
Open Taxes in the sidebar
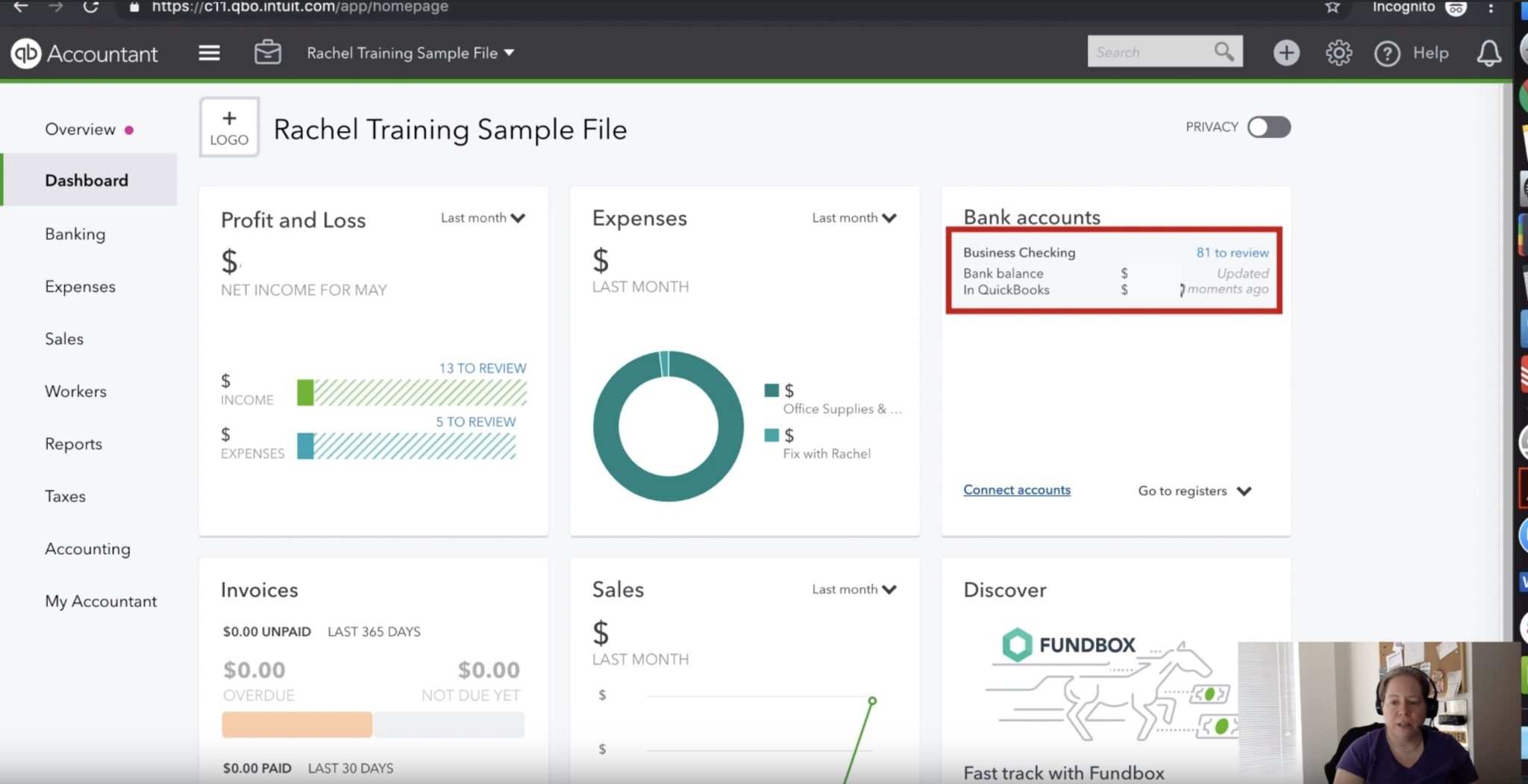[x=65, y=496]
